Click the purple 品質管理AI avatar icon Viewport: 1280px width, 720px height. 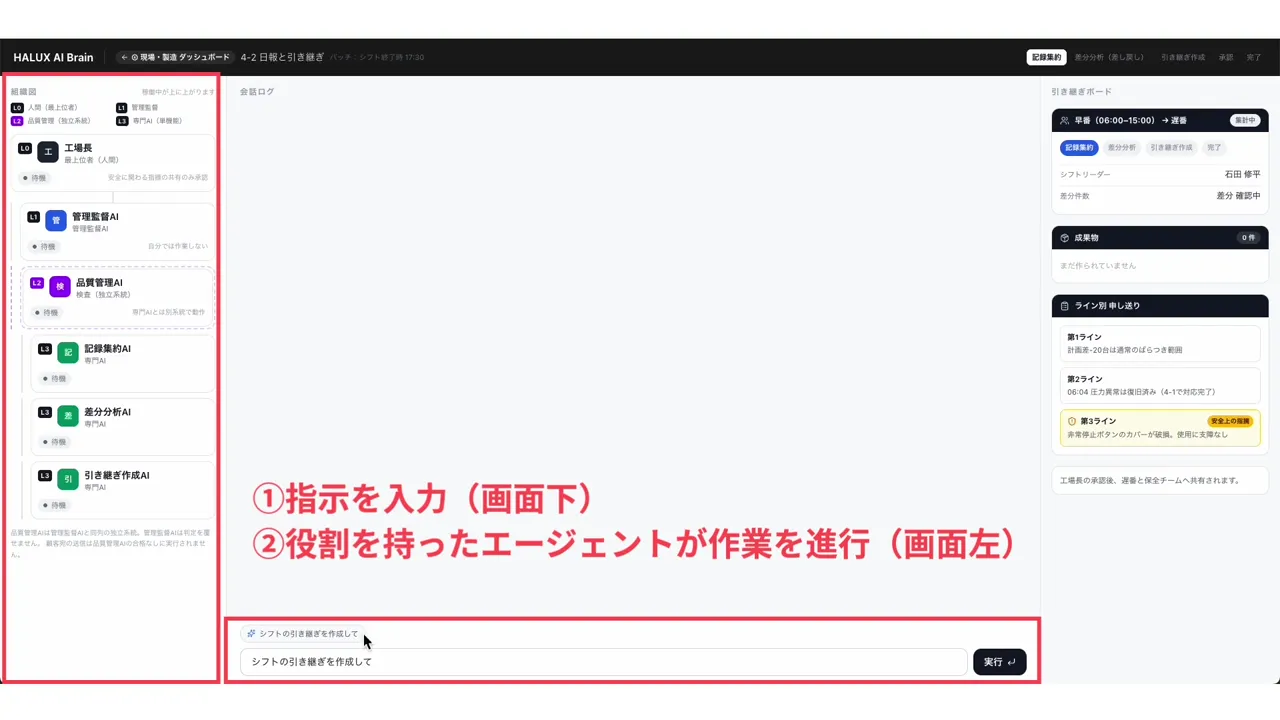(x=60, y=287)
